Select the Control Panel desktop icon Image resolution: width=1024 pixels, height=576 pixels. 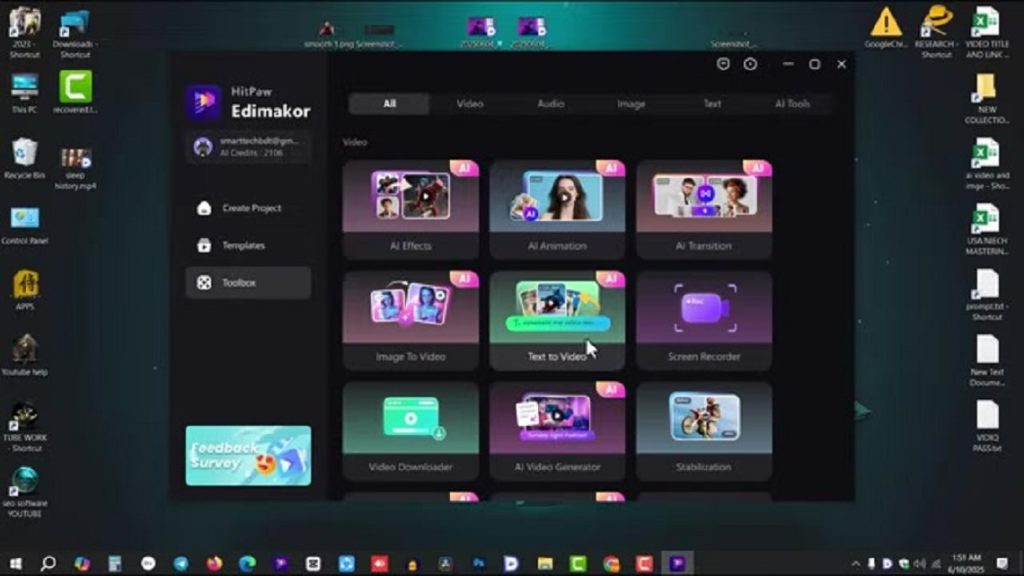25,226
